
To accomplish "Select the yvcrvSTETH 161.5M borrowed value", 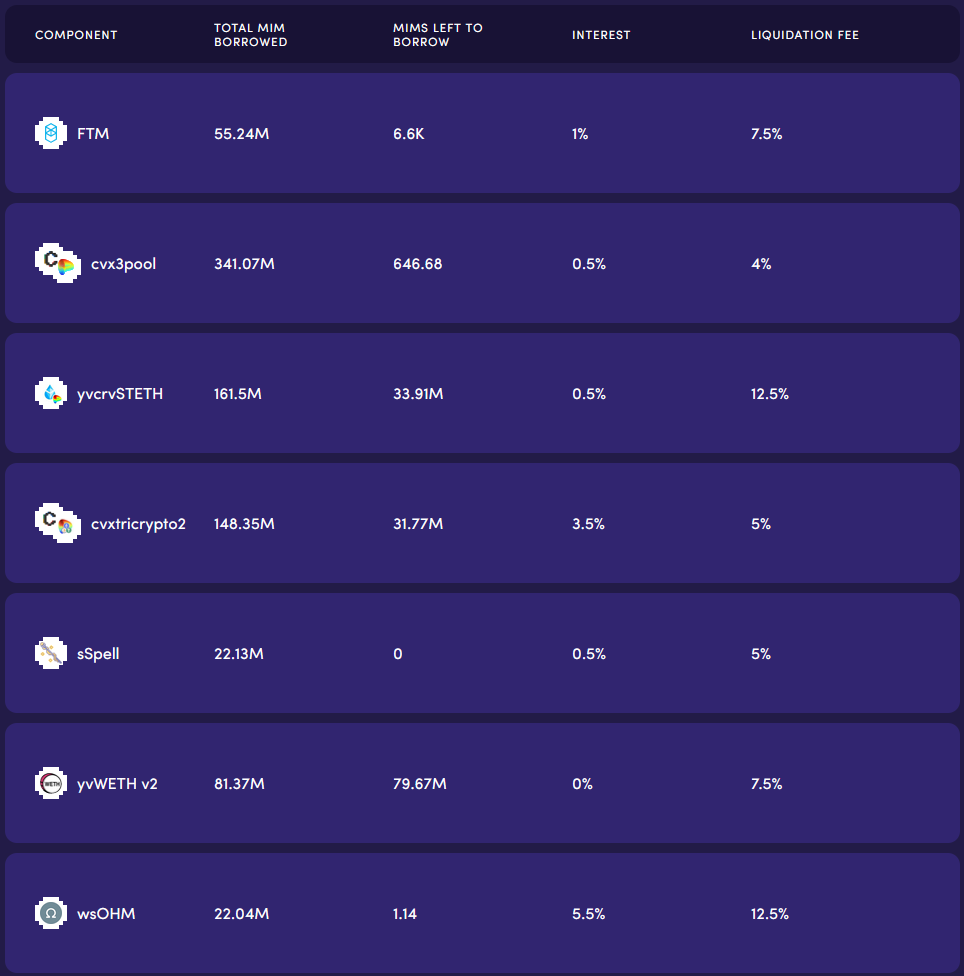I will tap(238, 394).
